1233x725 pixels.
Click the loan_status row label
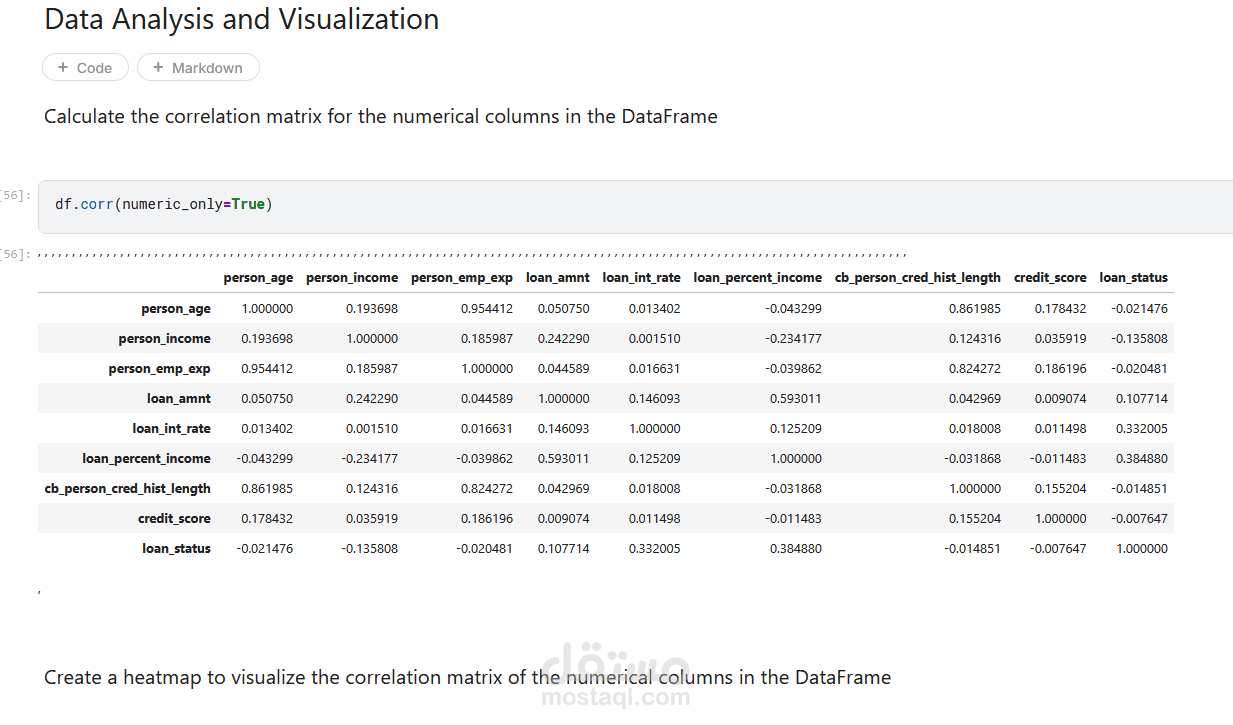pos(176,548)
